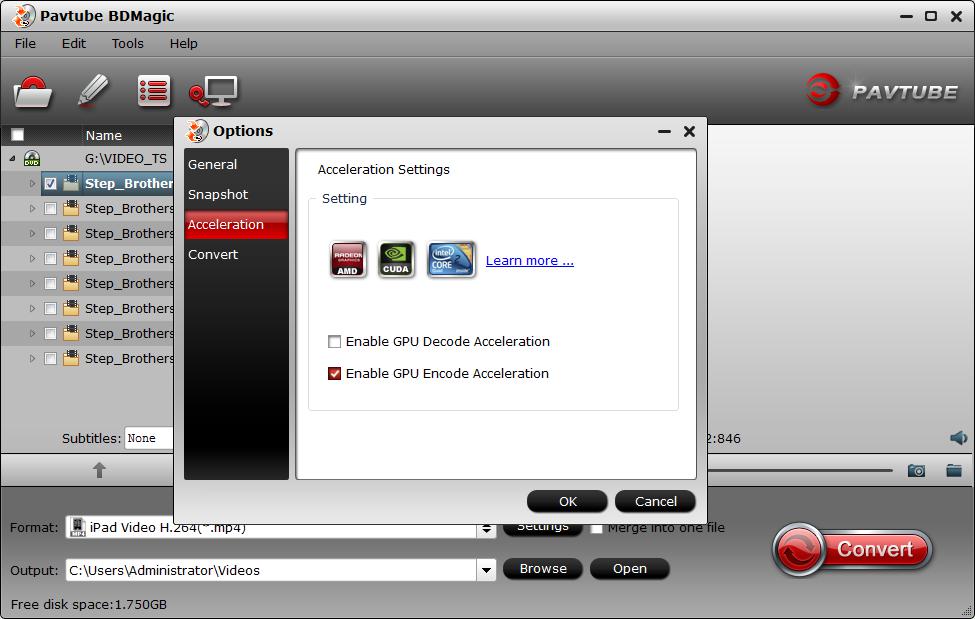Click the Learn more link

(529, 260)
